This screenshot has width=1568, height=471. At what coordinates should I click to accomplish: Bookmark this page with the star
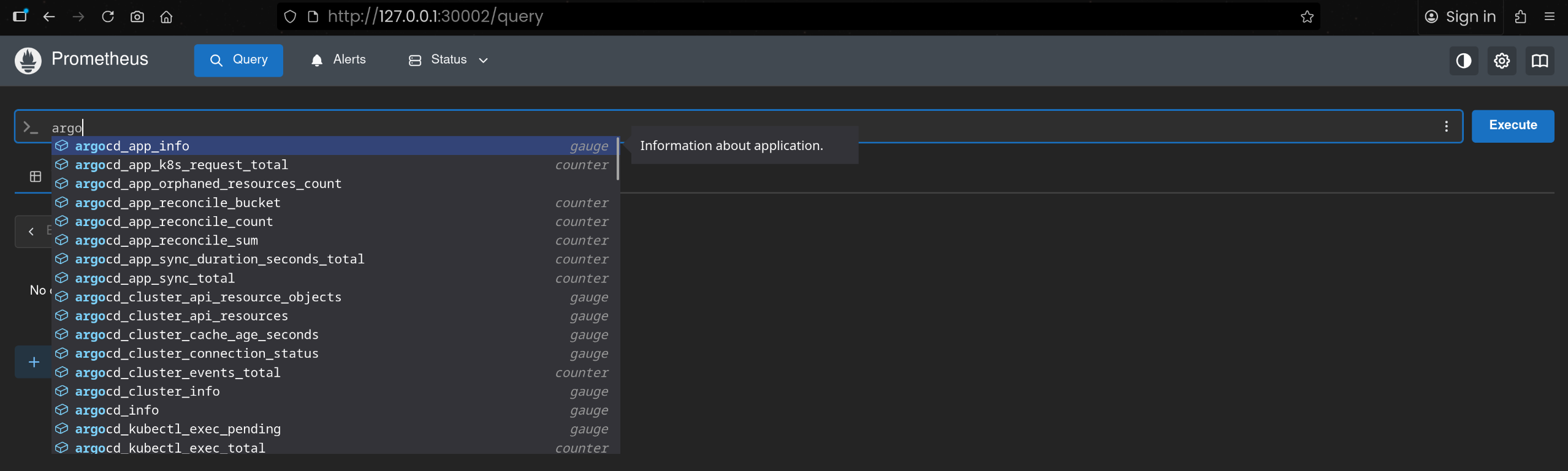point(1307,17)
